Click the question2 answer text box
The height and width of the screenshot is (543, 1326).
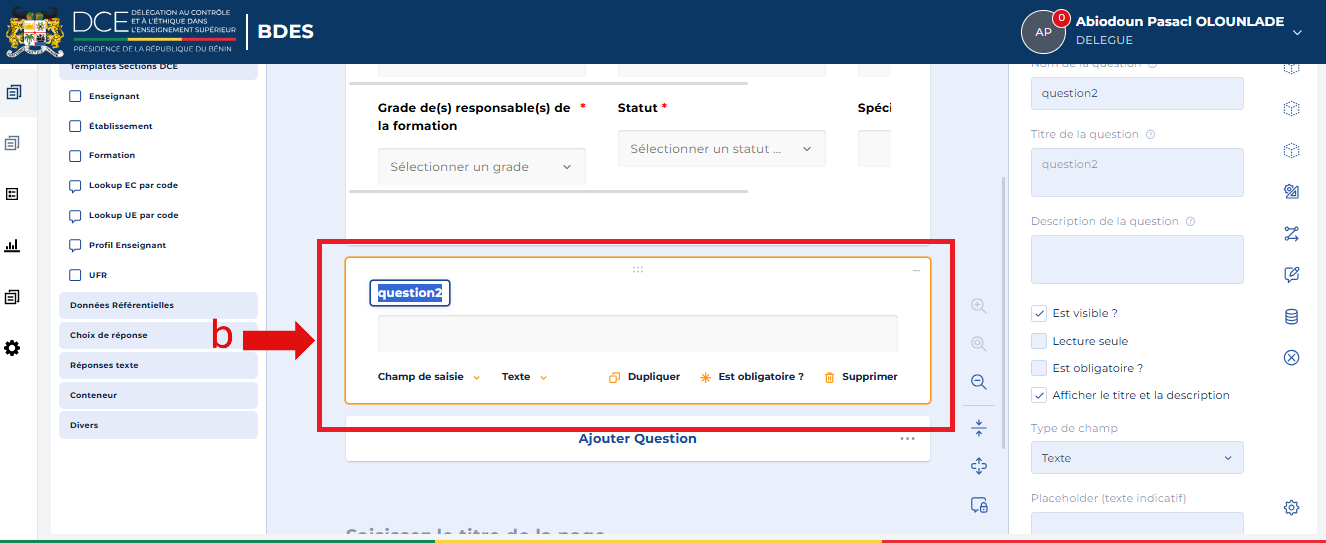[x=638, y=333]
